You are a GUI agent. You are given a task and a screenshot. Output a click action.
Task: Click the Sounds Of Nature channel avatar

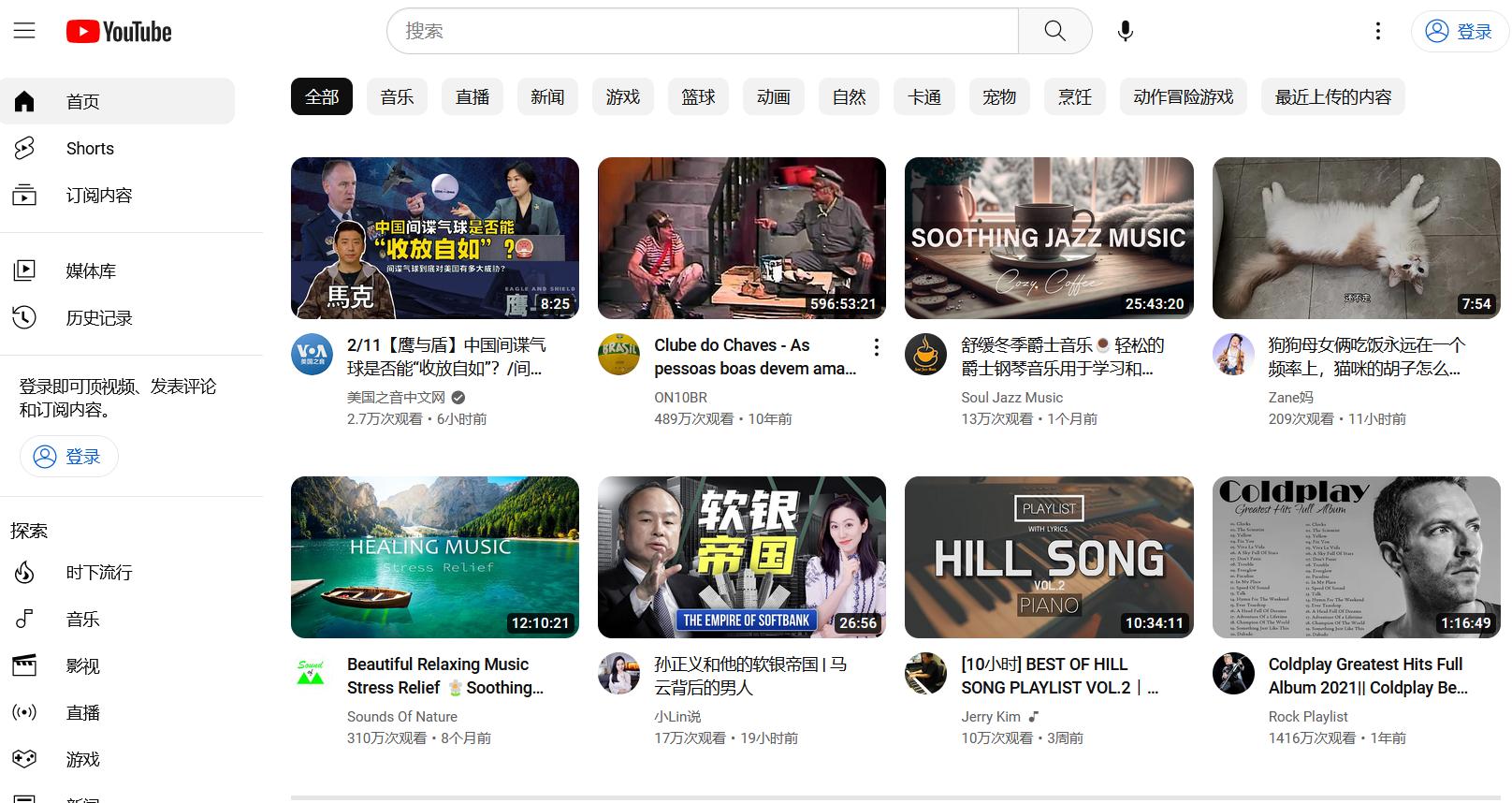tap(312, 674)
